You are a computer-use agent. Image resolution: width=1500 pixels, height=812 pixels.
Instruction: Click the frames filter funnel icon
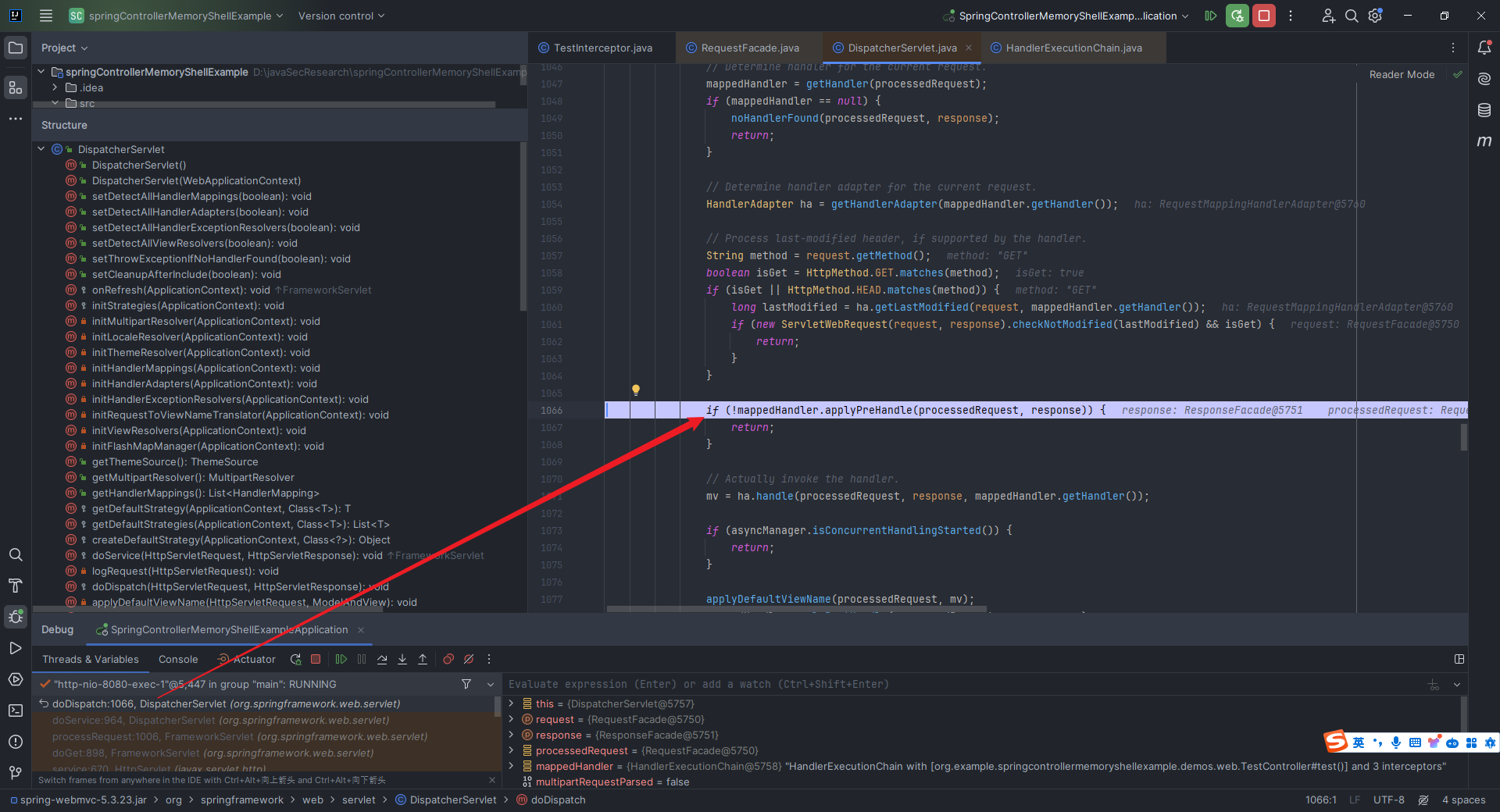point(466,684)
